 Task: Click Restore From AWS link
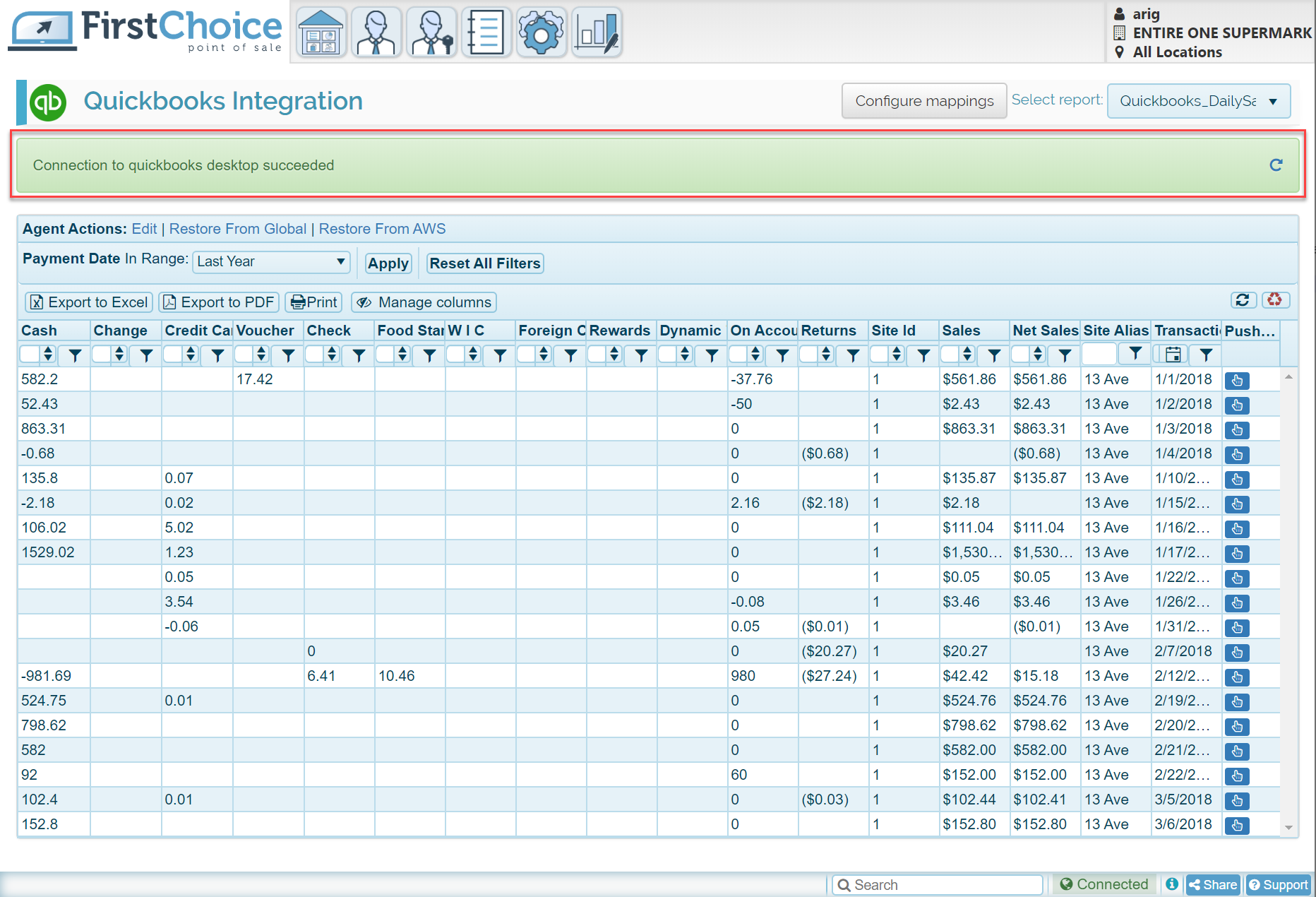(x=382, y=229)
